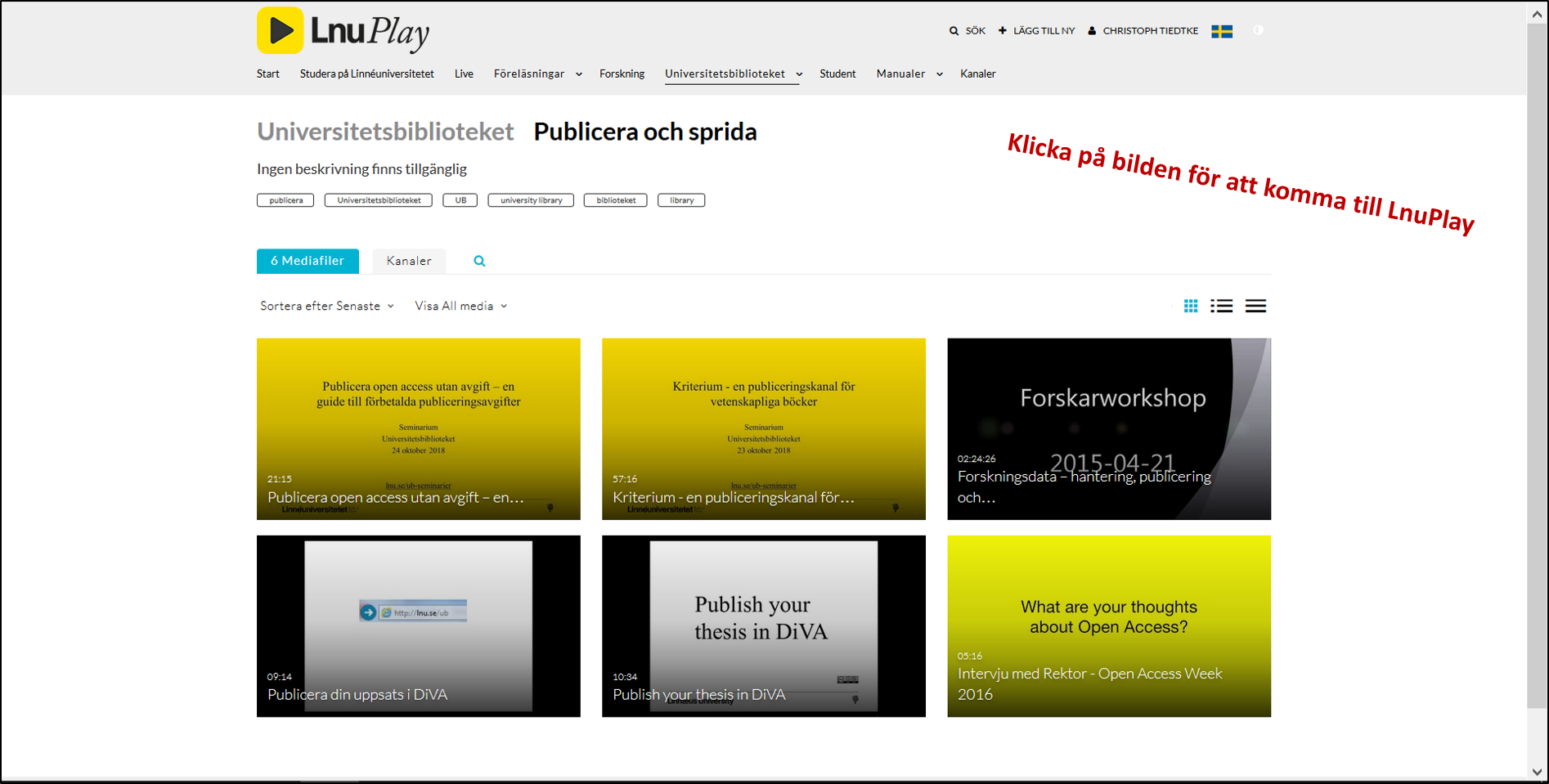Click the university library tag
This screenshot has width=1549, height=784.
tap(531, 200)
